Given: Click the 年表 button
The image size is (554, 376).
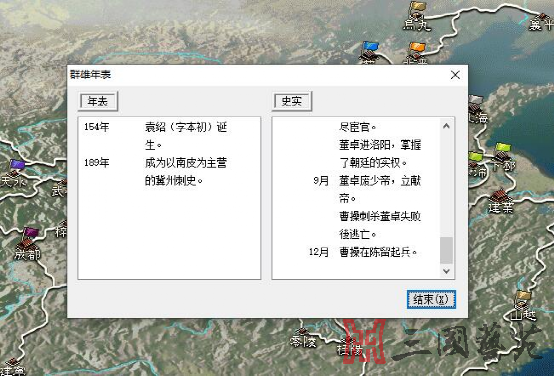Looking at the screenshot, I should (98, 102).
